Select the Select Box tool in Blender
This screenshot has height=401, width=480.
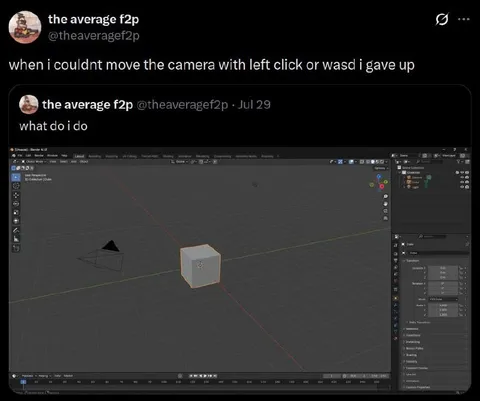pyautogui.click(x=16, y=177)
